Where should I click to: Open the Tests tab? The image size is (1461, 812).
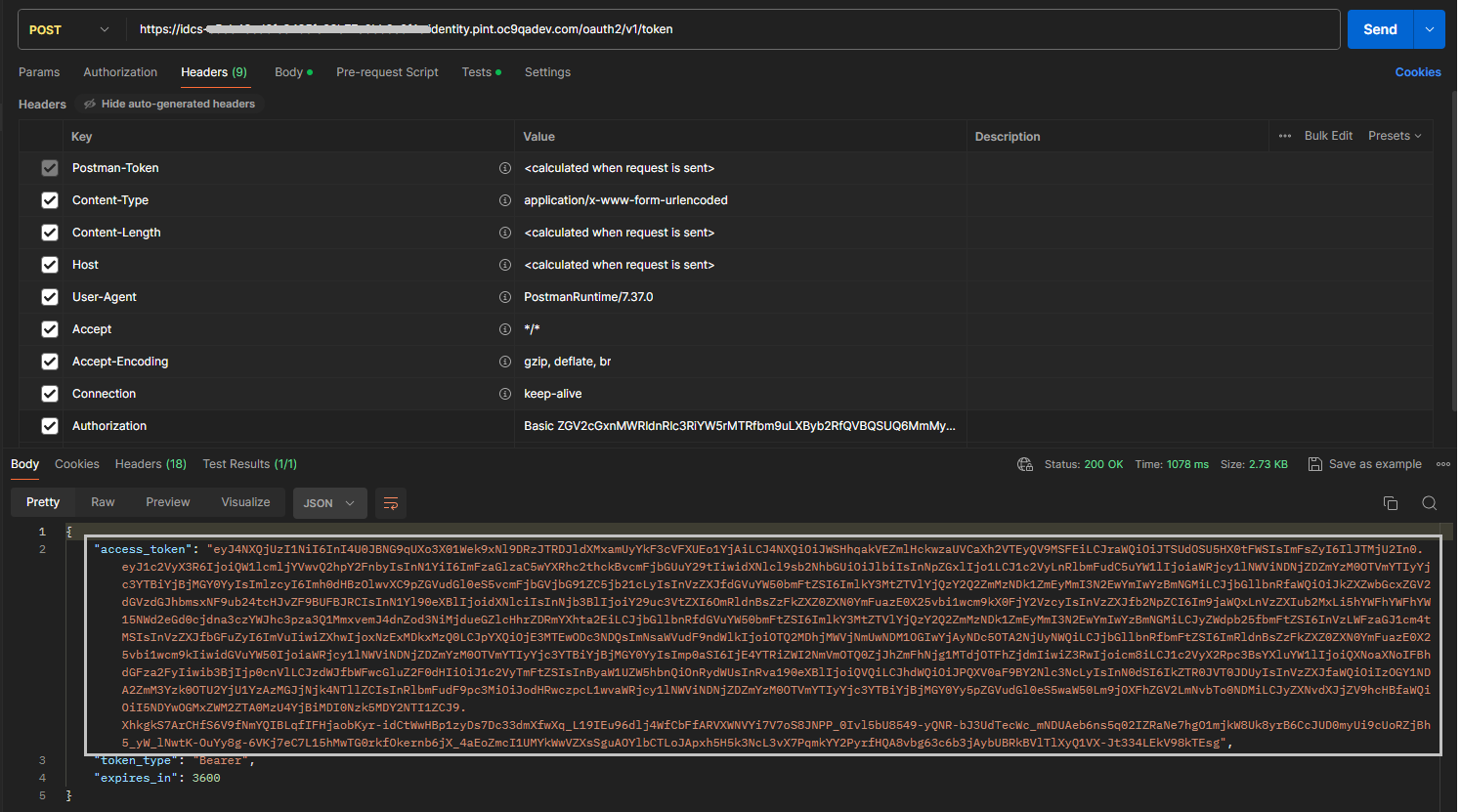pyautogui.click(x=481, y=72)
